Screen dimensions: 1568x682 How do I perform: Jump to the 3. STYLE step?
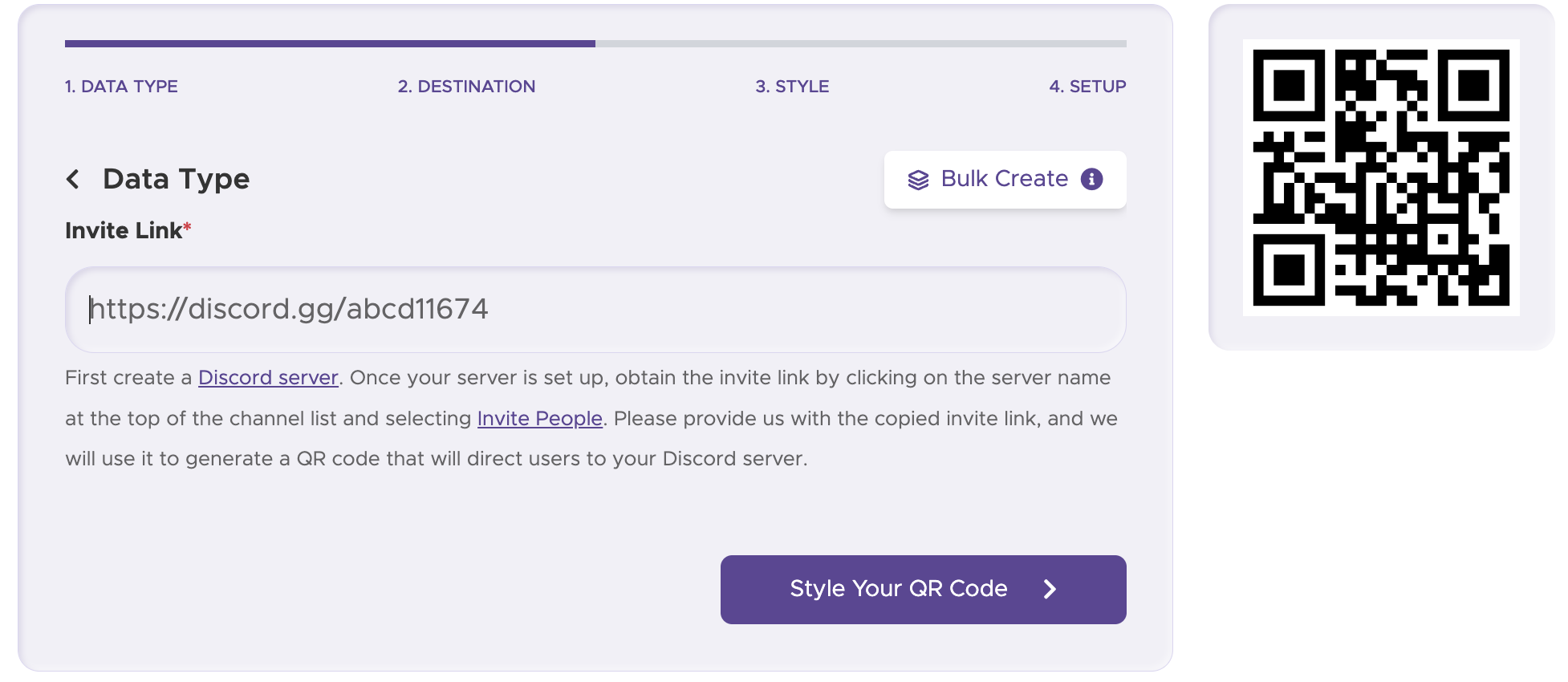pos(792,87)
